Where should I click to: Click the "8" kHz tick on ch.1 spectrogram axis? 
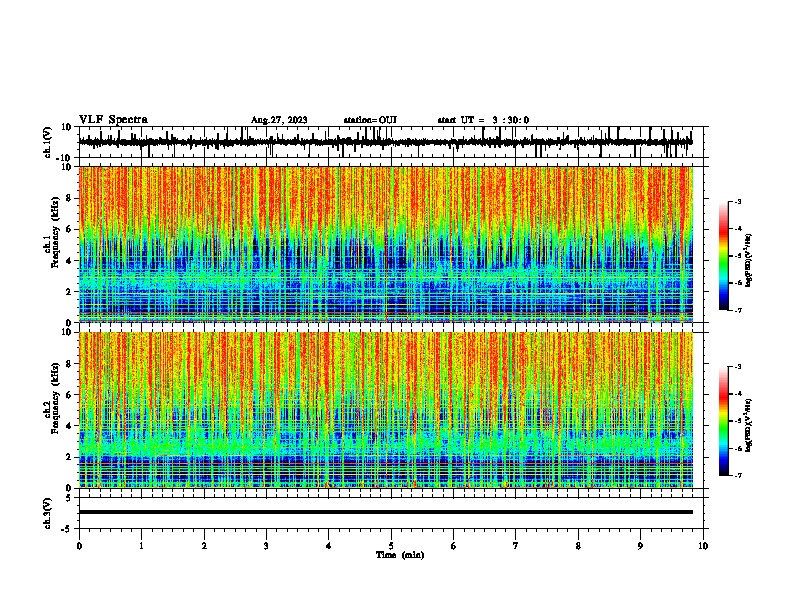[70, 198]
